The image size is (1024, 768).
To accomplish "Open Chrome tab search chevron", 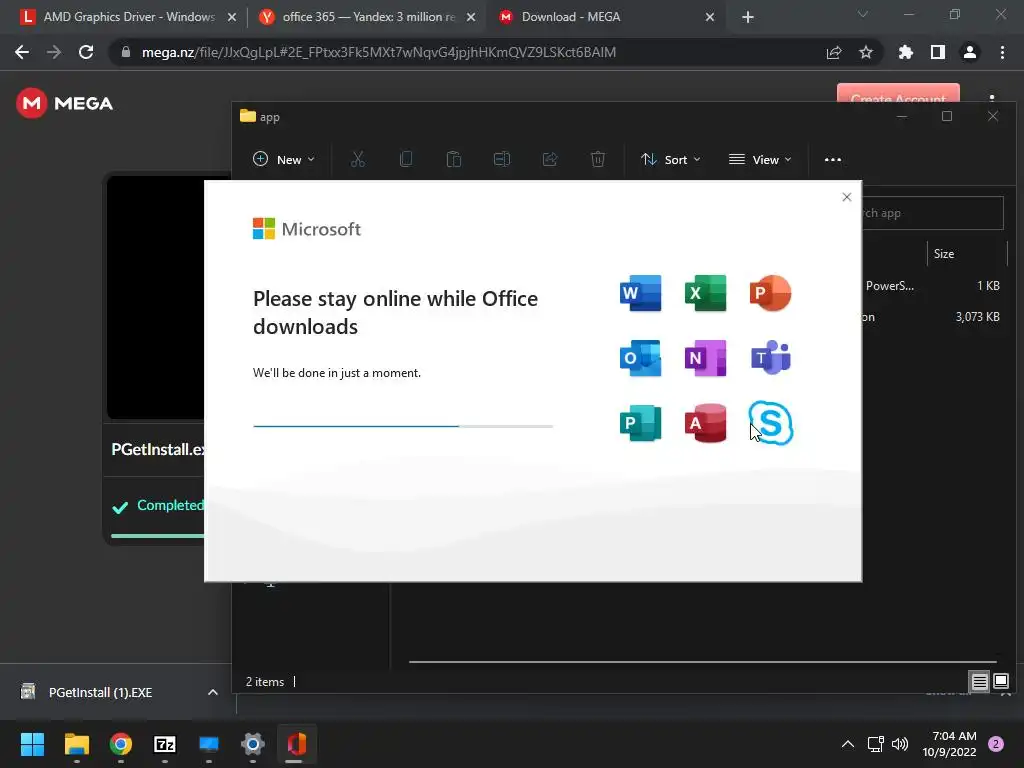I will pos(863,14).
